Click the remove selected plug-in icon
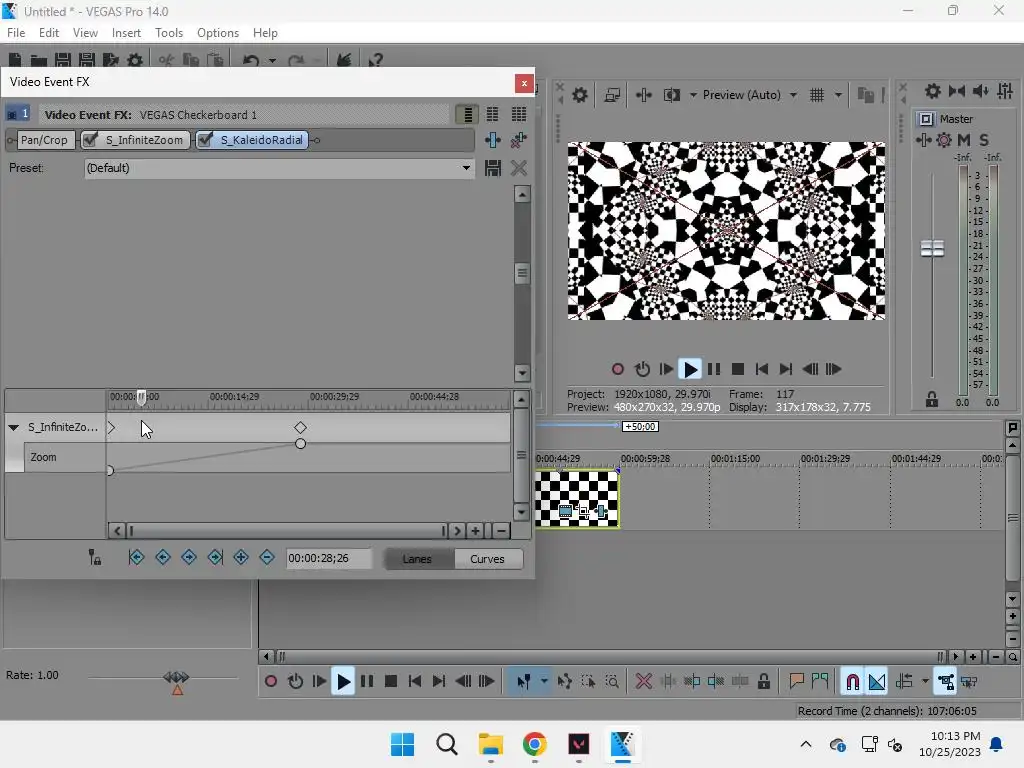Screen dimensions: 1024x768 click(x=519, y=140)
